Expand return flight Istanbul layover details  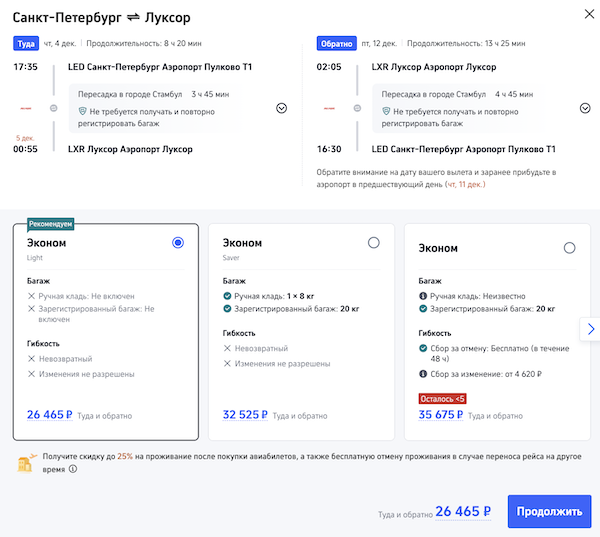click(x=584, y=108)
